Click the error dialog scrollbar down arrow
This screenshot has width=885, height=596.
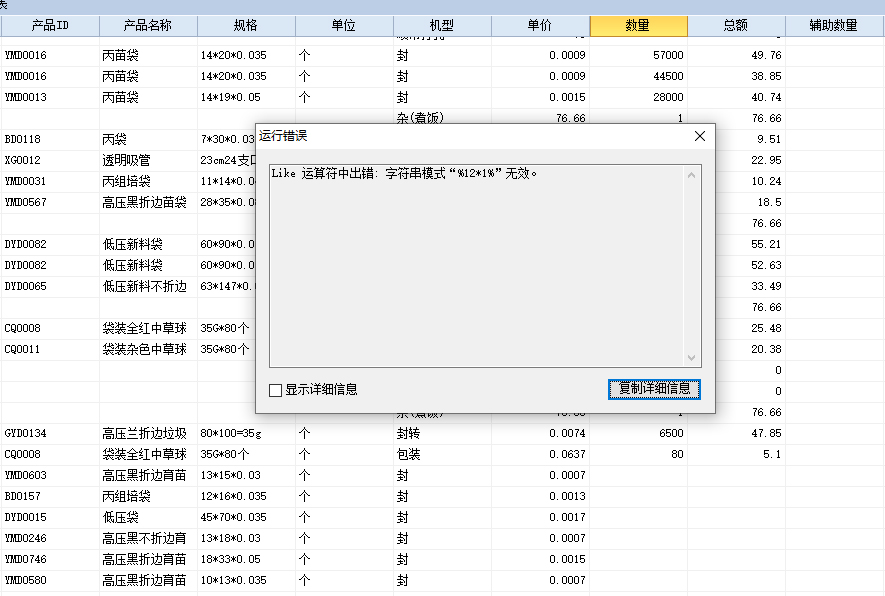(691, 358)
